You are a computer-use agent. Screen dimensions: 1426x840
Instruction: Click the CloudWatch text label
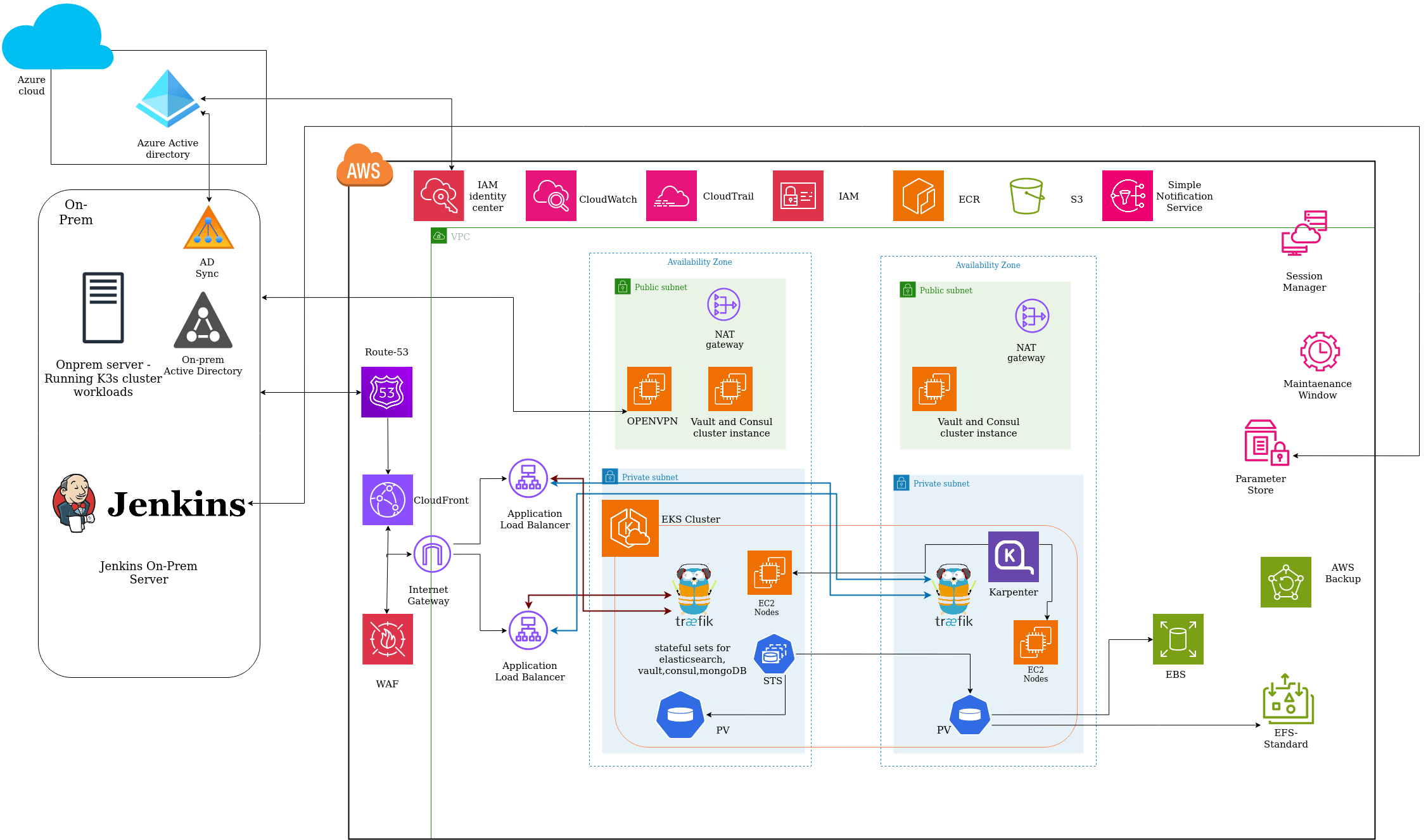point(608,199)
